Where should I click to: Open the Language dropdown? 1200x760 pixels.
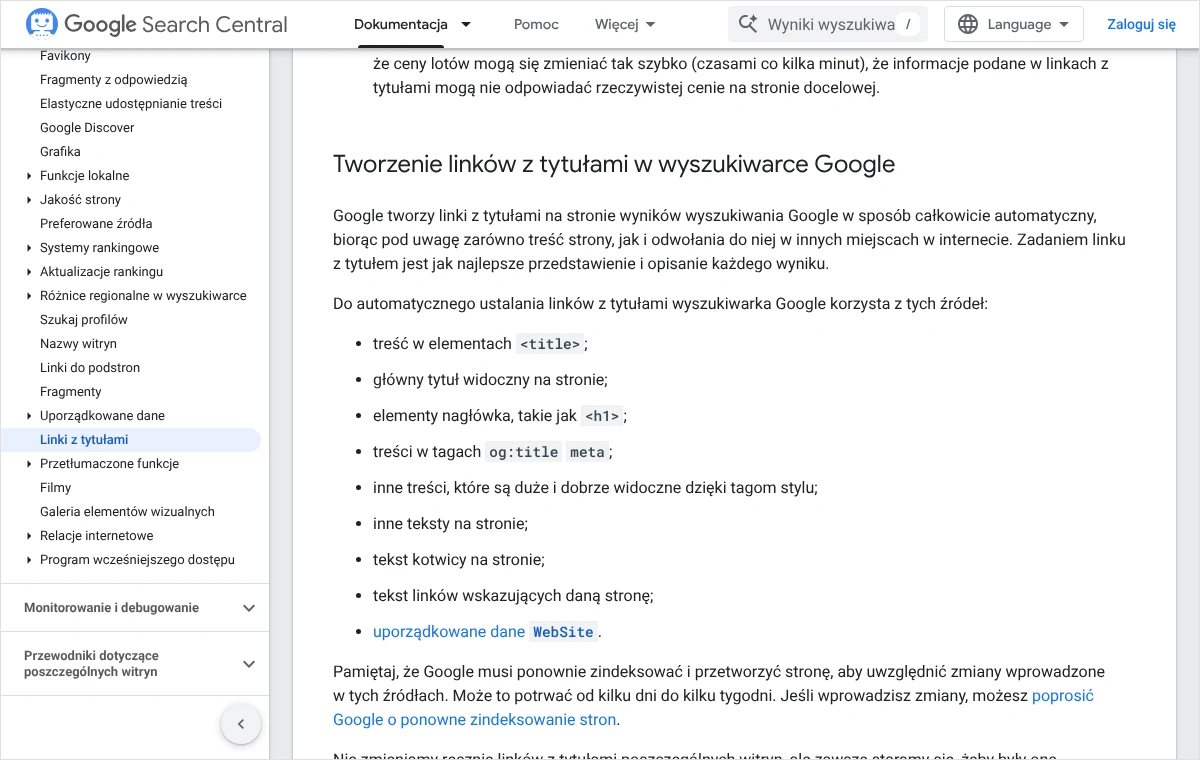(1014, 24)
